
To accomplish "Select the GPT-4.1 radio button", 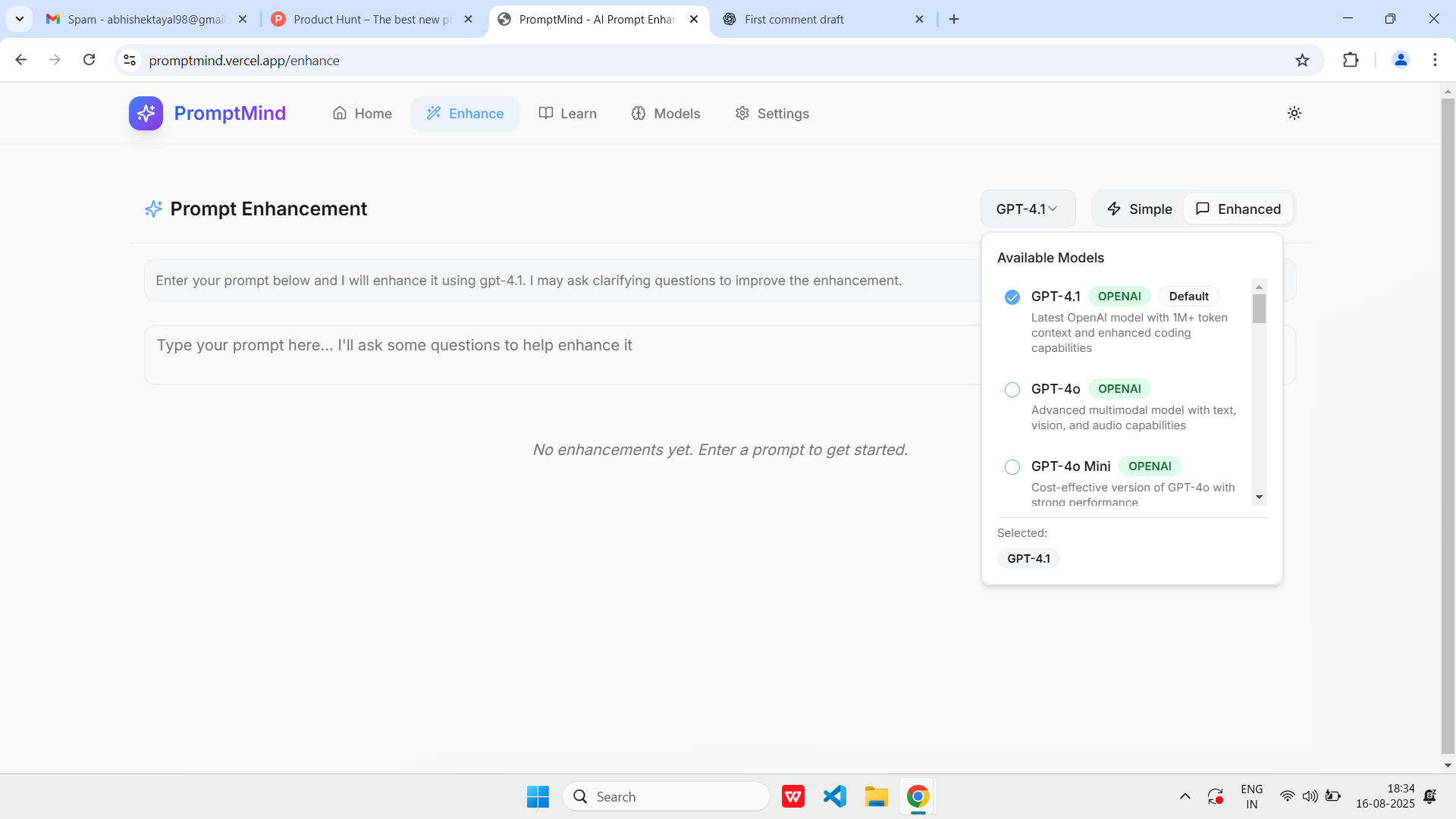I will click(x=1012, y=297).
